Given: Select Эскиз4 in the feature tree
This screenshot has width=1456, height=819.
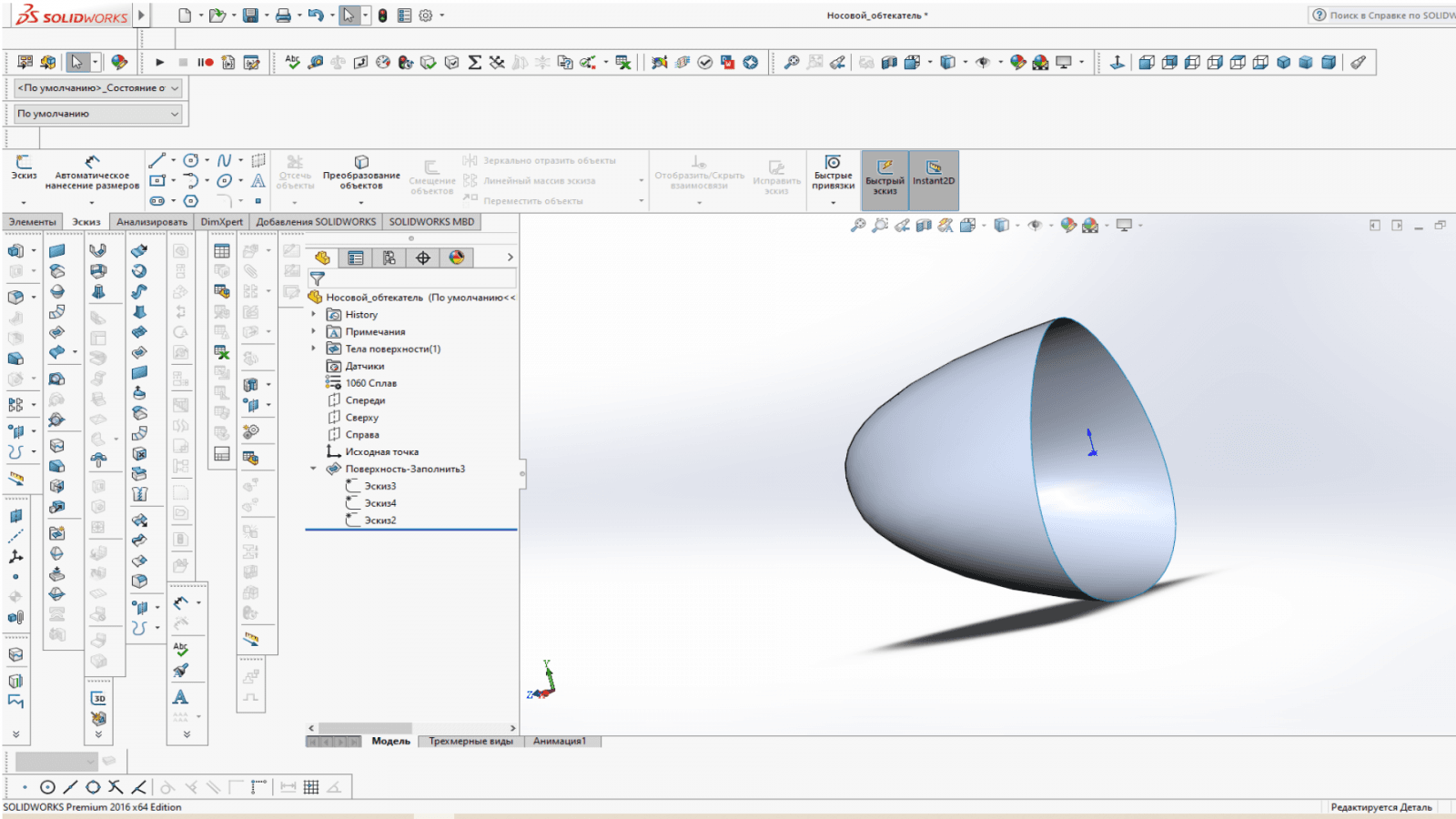Looking at the screenshot, I should pos(379,503).
